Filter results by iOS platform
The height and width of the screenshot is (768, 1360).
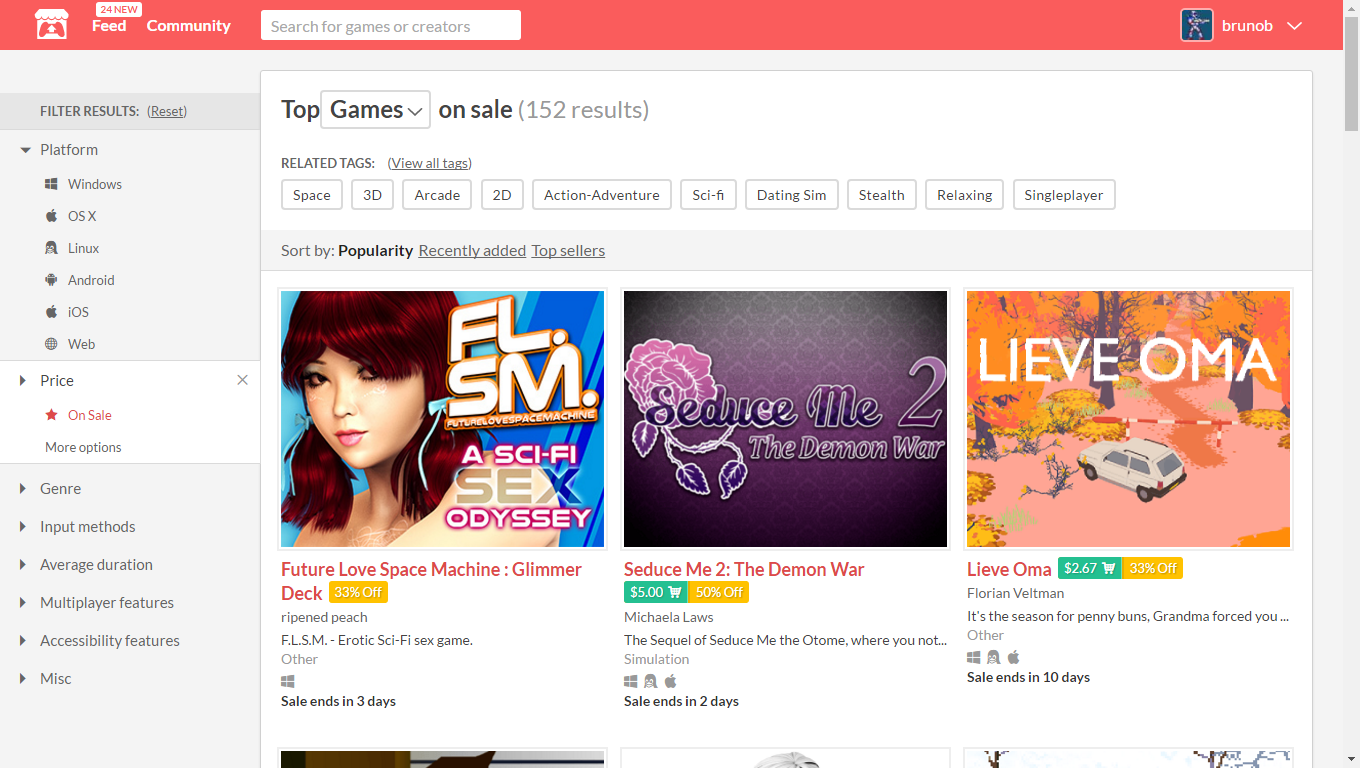coord(78,312)
